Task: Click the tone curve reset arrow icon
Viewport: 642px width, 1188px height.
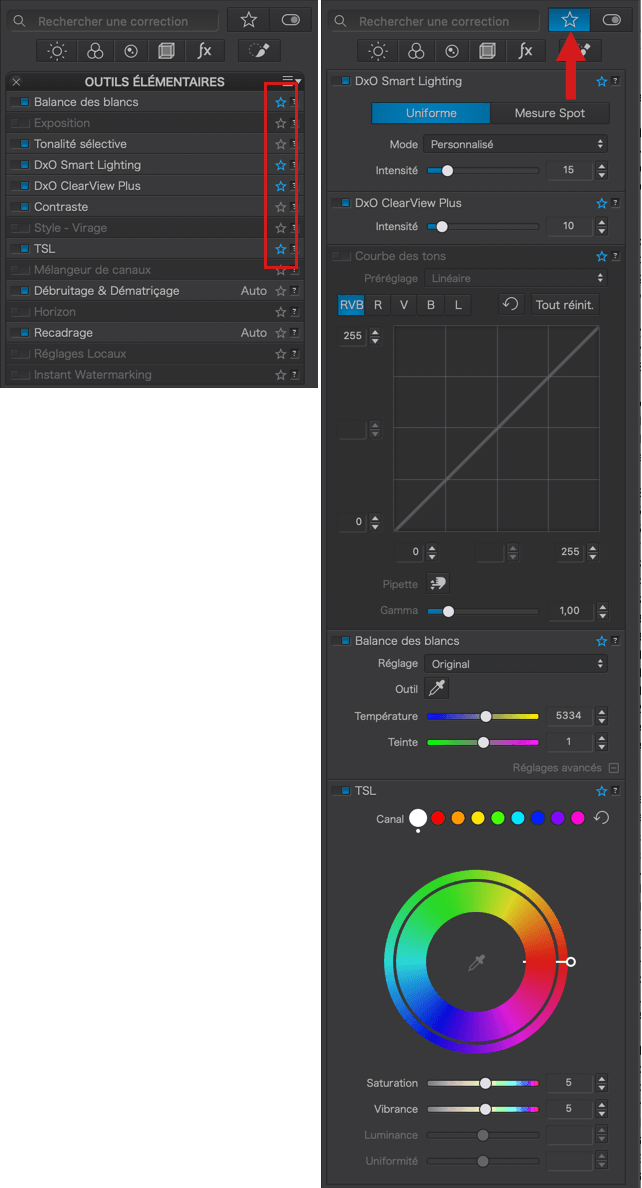Action: click(510, 305)
